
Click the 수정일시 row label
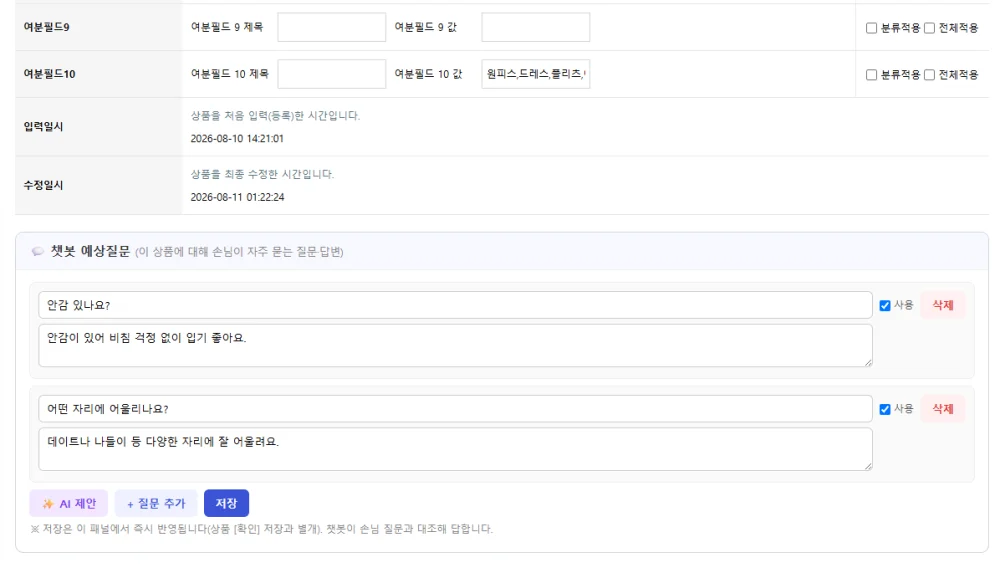[43, 186]
